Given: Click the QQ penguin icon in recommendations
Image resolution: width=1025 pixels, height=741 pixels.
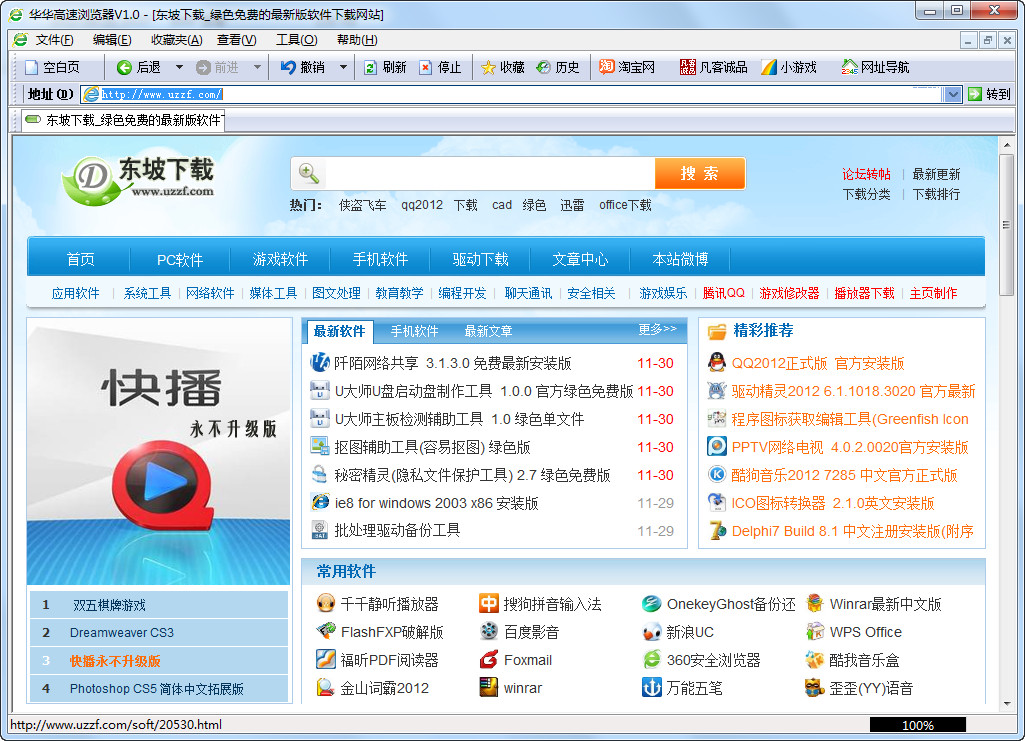Looking at the screenshot, I should [717, 363].
